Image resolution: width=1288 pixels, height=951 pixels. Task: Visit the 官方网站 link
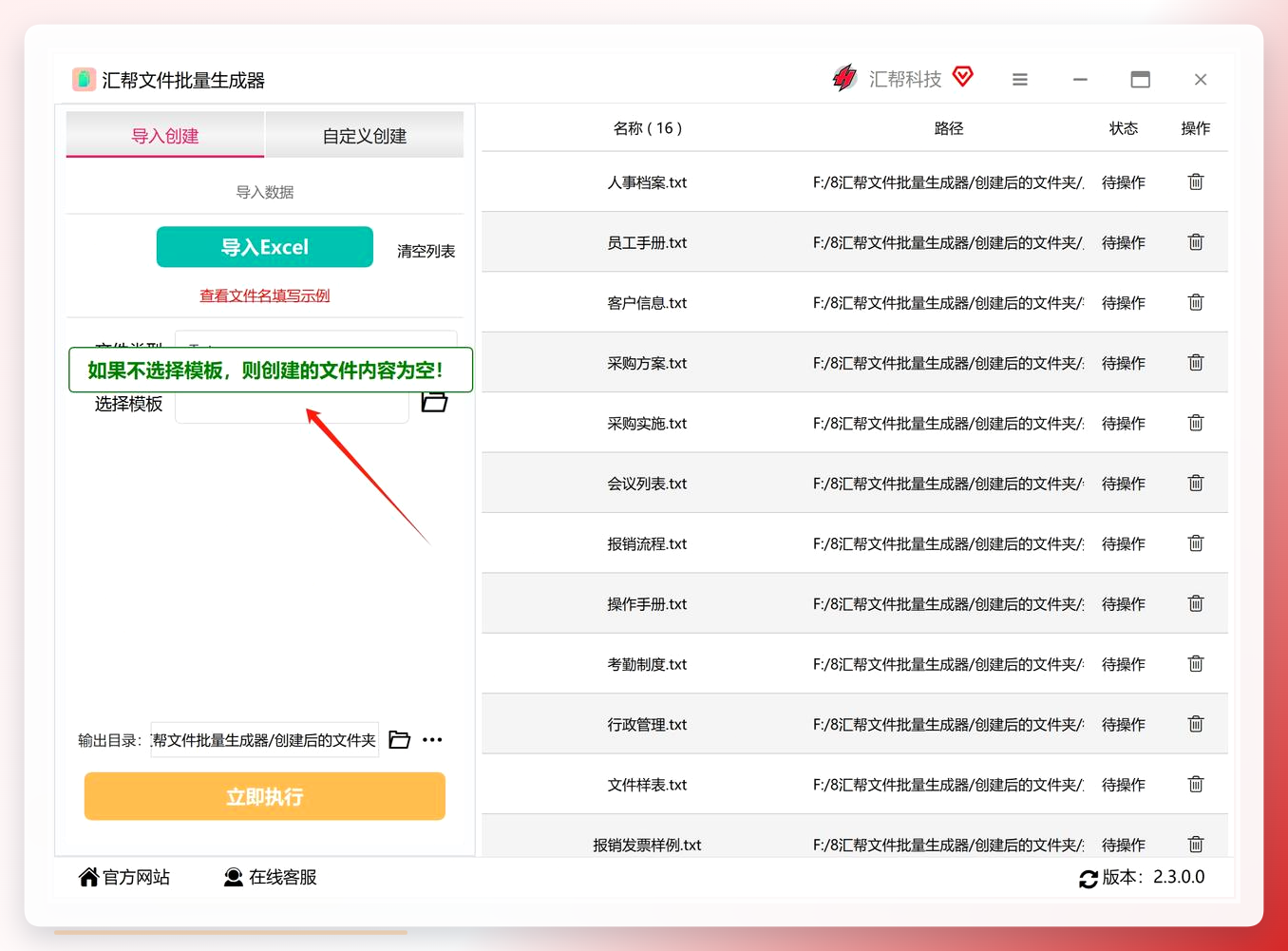124,877
